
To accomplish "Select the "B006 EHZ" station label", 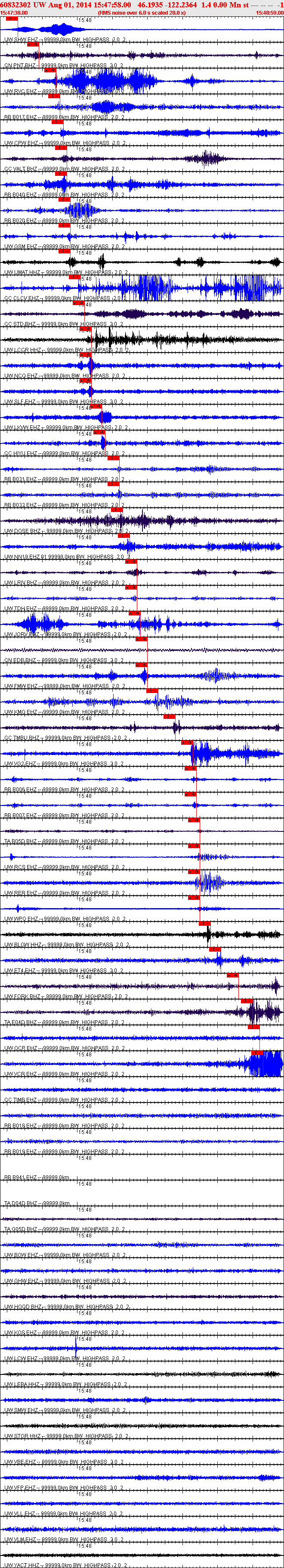I will (x=25, y=790).
